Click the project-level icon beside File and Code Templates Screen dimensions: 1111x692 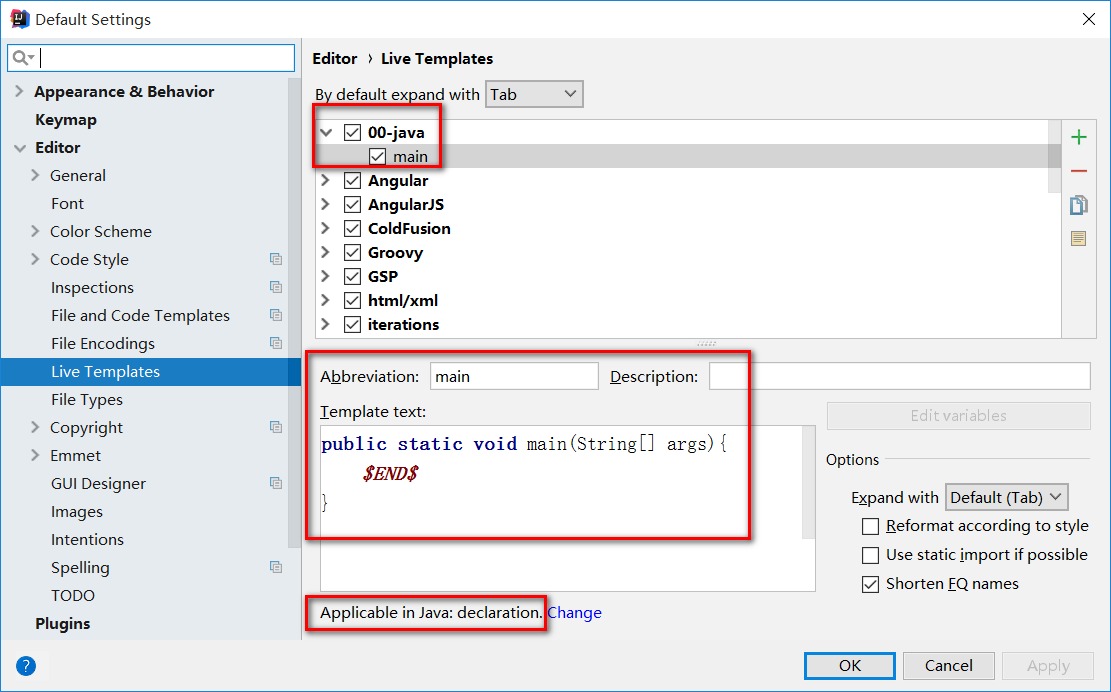[x=276, y=315]
